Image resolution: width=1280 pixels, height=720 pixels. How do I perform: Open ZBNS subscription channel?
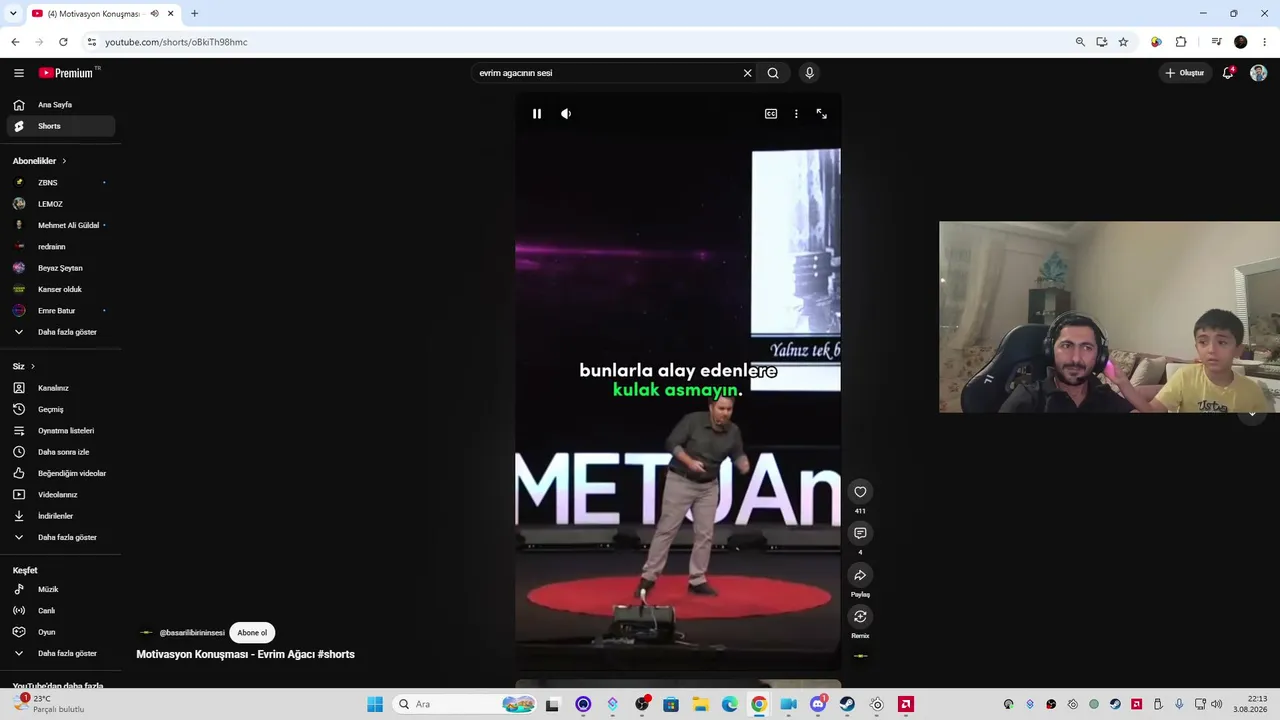pyautogui.click(x=61, y=183)
